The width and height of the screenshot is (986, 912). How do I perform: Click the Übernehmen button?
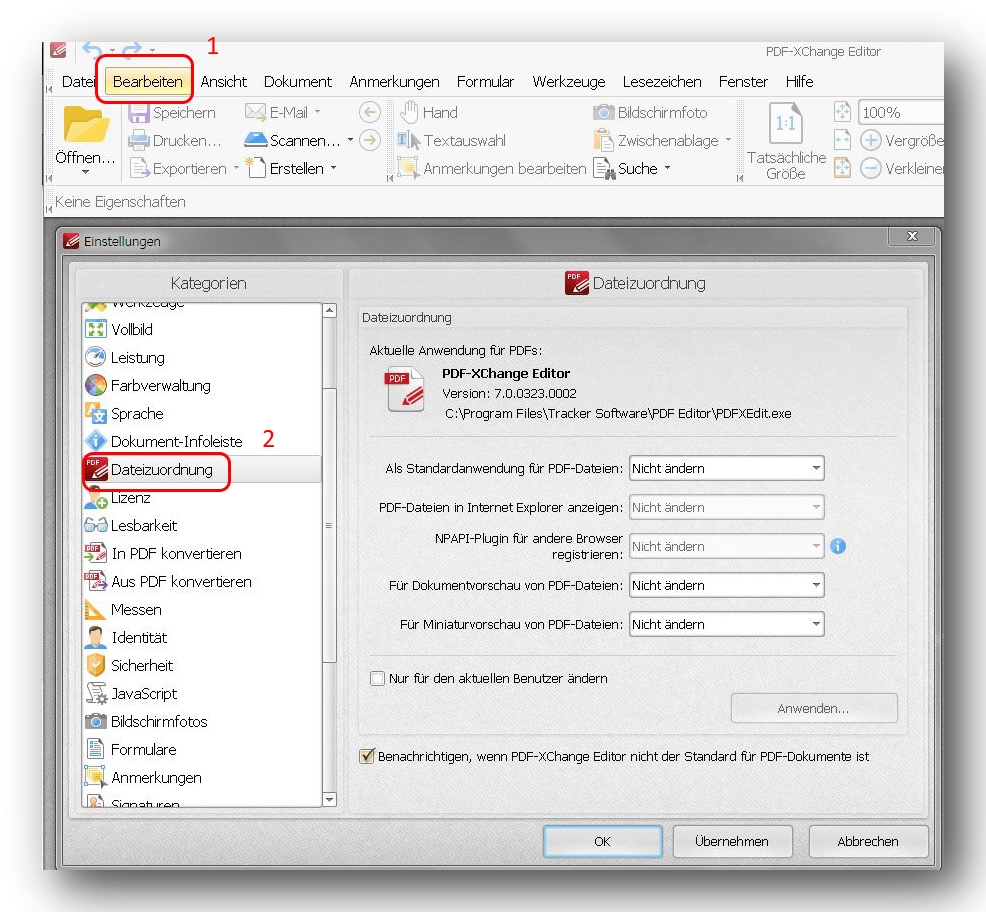pos(732,841)
